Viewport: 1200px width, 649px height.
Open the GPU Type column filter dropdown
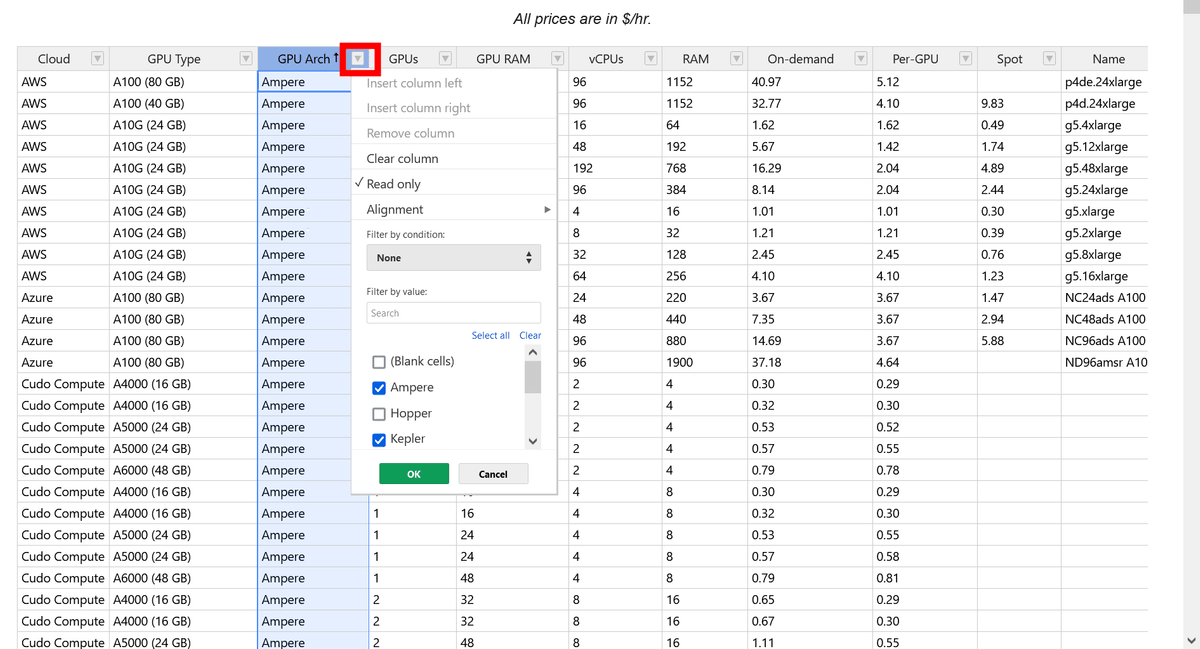tap(245, 59)
